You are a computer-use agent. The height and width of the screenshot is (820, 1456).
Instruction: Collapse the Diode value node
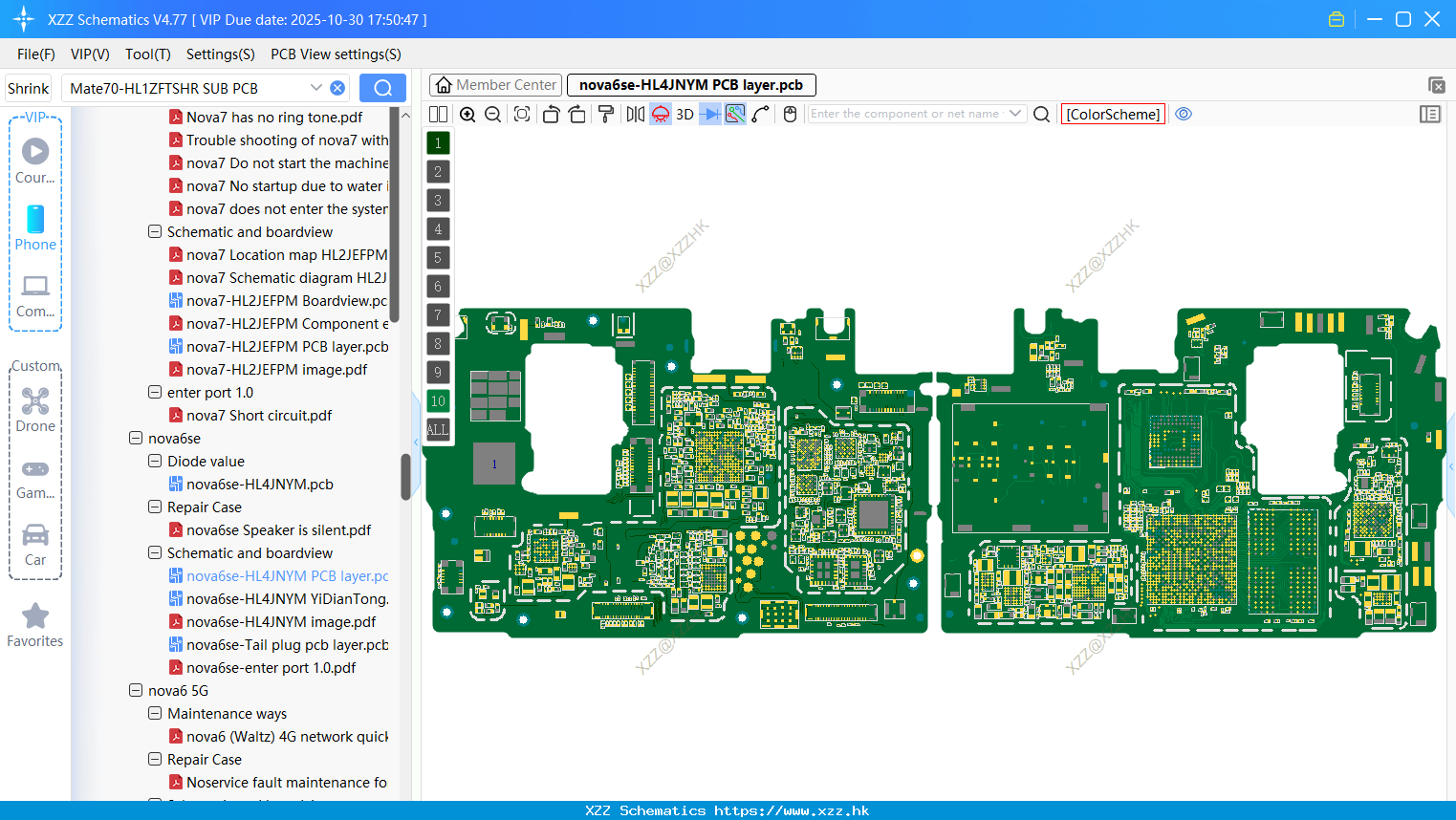(x=155, y=461)
